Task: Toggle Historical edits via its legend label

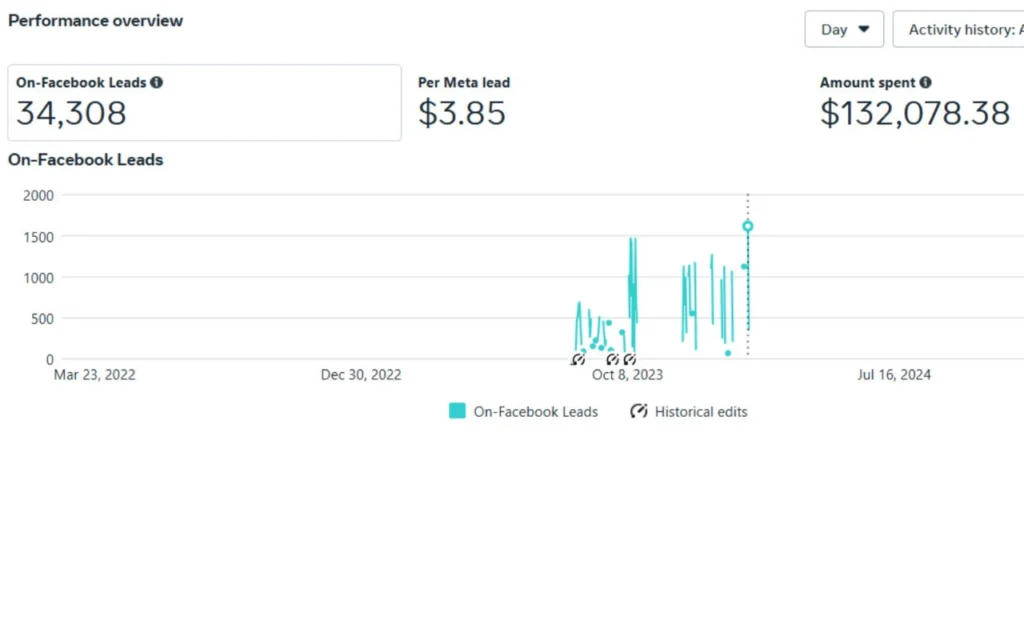Action: (701, 411)
